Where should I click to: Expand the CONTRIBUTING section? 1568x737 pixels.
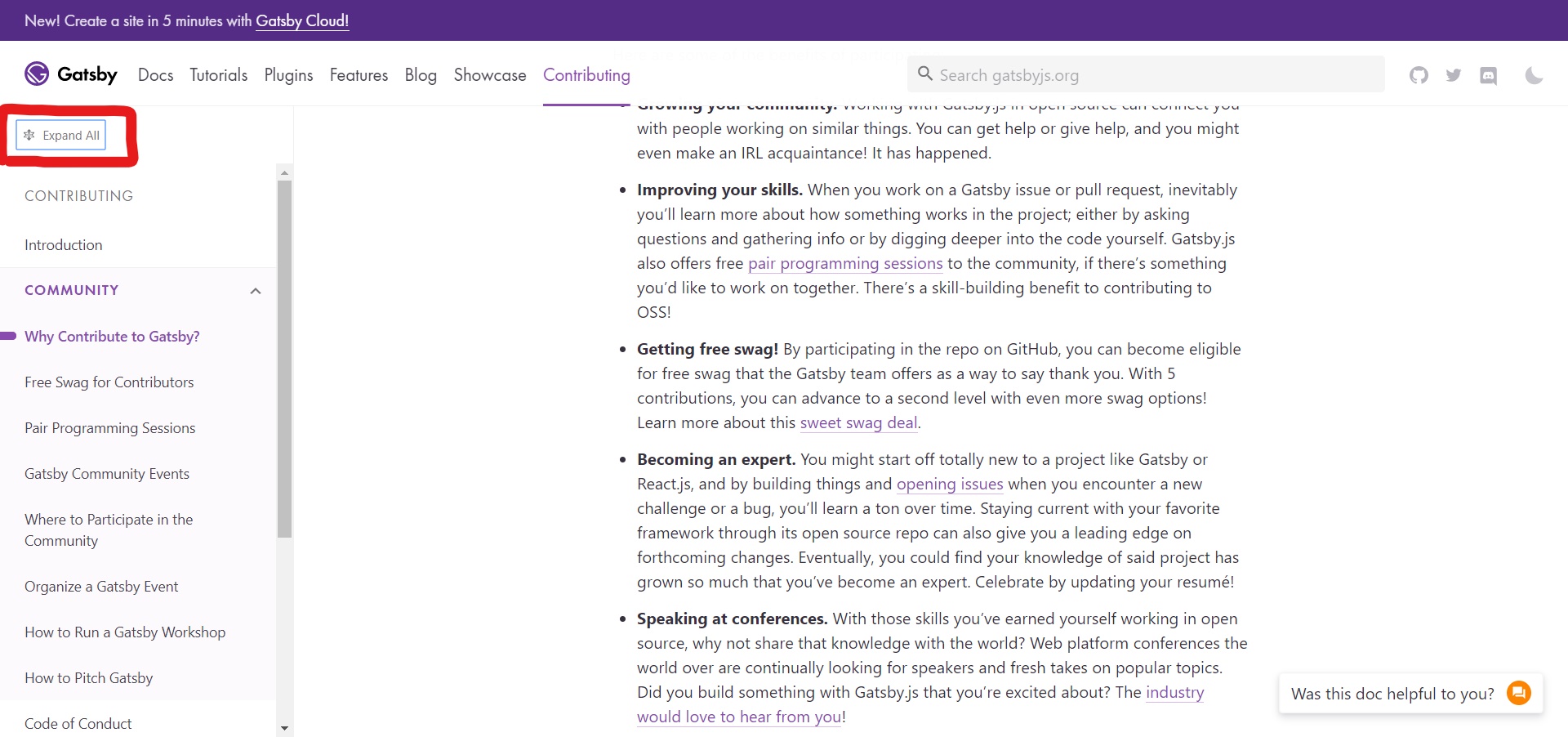pos(78,196)
